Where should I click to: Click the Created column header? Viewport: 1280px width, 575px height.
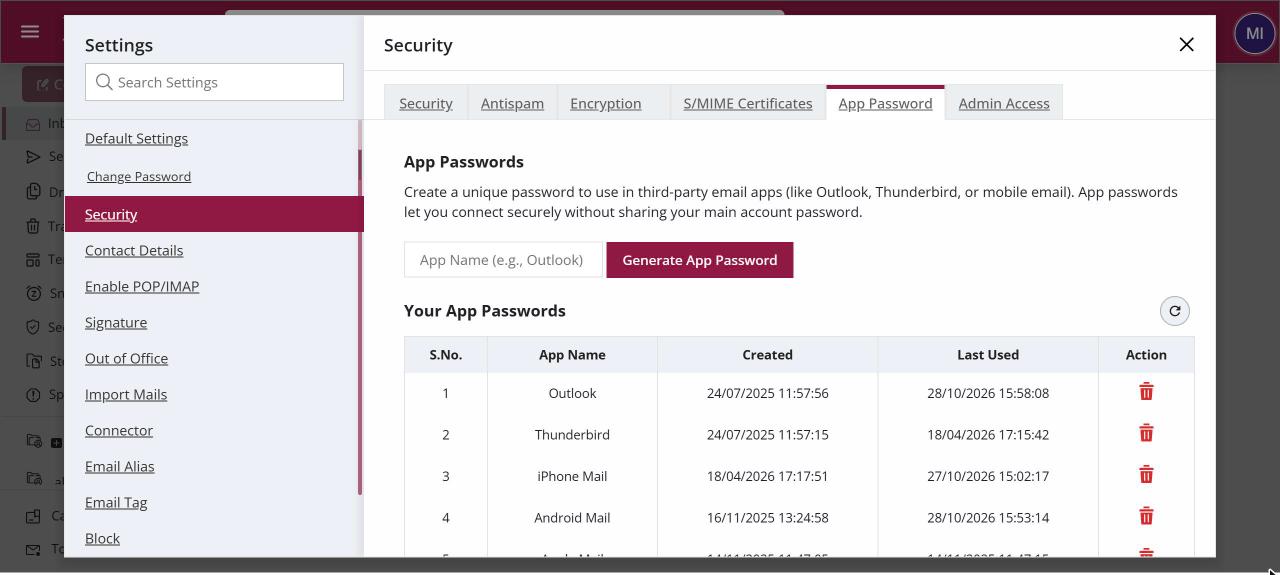(768, 355)
